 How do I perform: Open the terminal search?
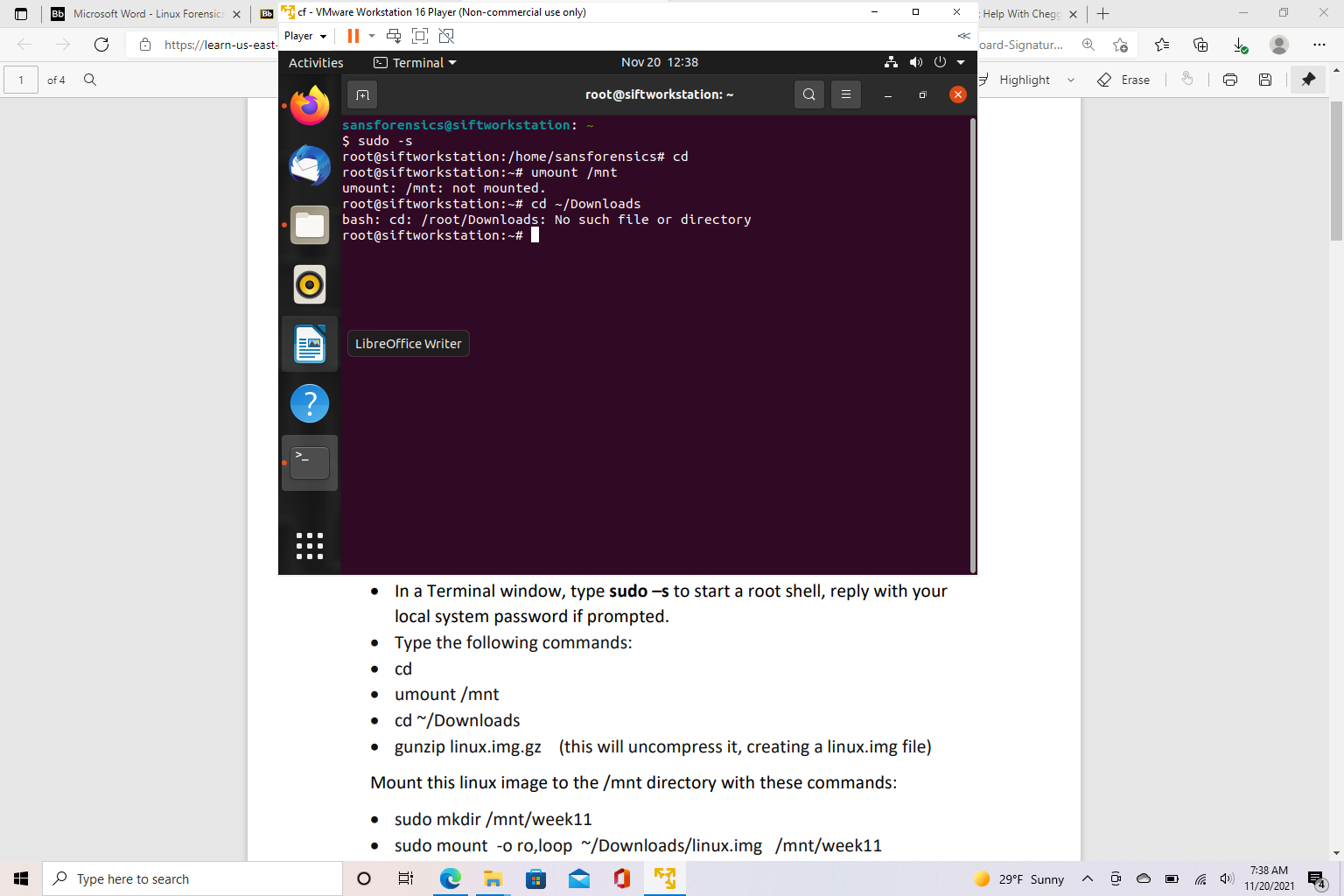[808, 94]
